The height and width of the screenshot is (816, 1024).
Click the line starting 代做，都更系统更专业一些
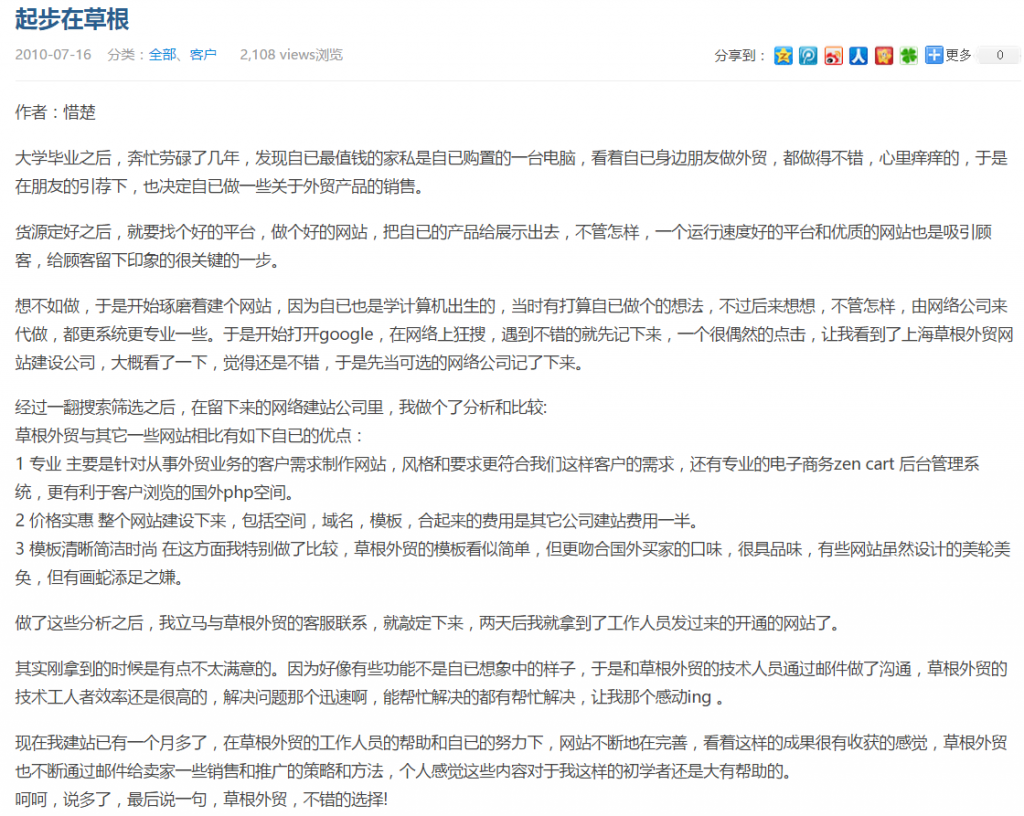514,334
